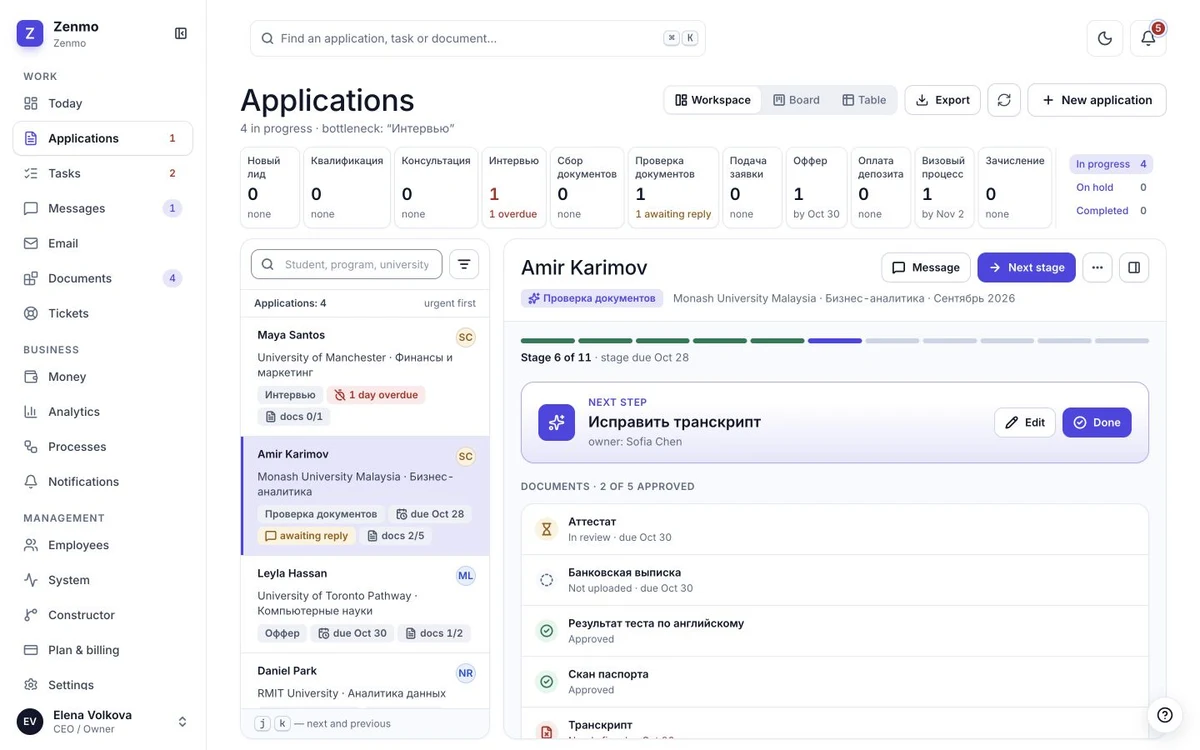
Task: Toggle the side panel layout icon
Action: pyautogui.click(x=1134, y=267)
